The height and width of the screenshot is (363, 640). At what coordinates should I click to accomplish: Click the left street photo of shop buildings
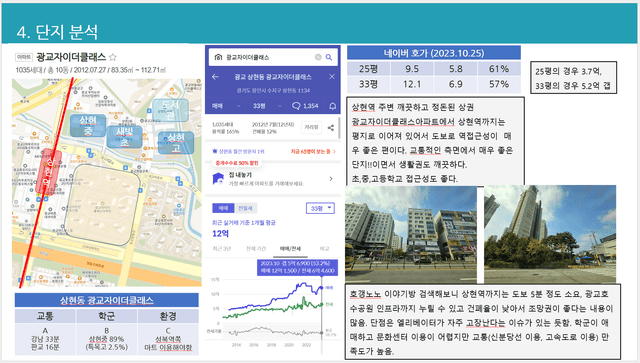tap(411, 234)
